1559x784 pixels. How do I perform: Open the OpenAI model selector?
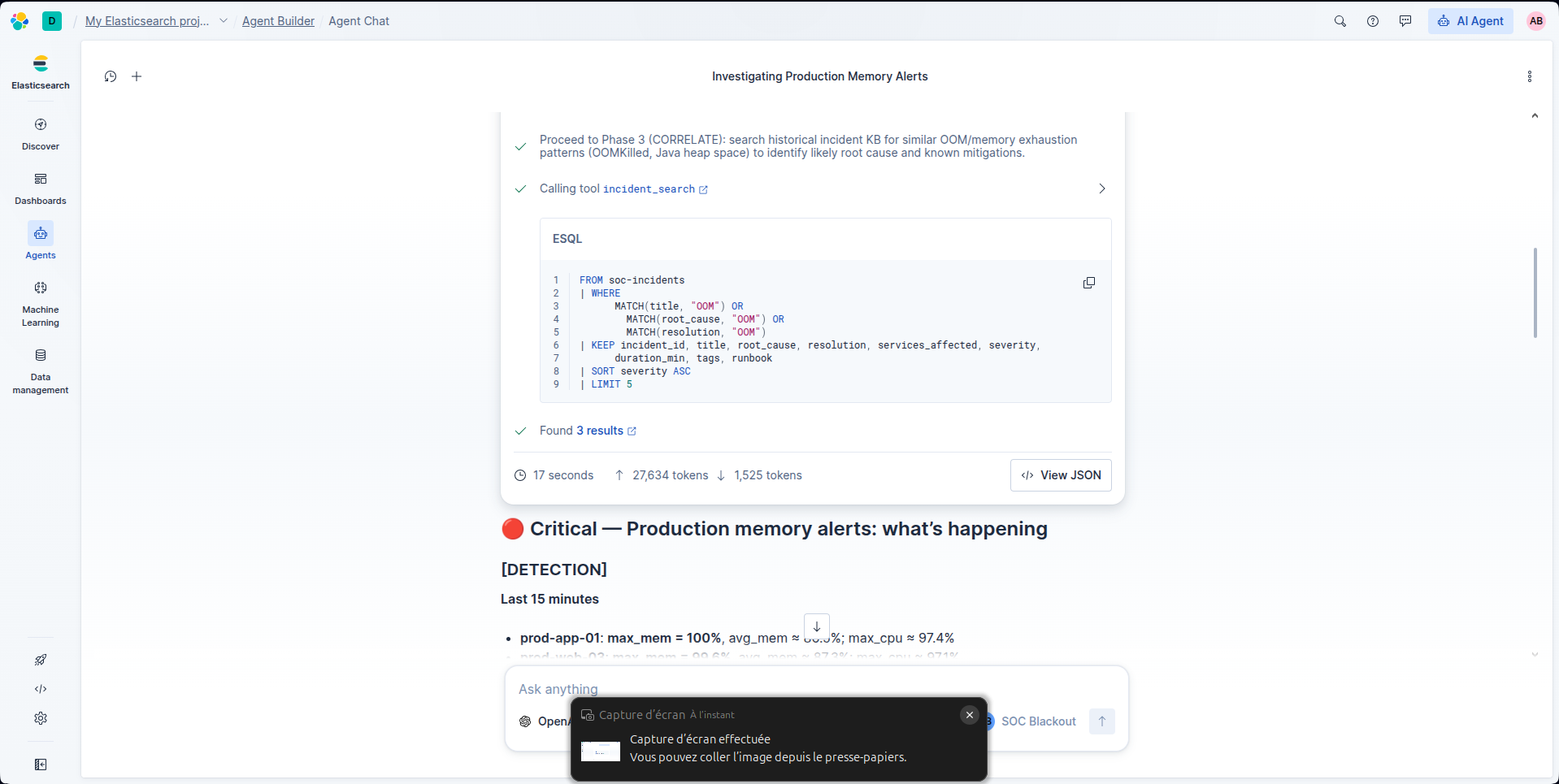pyautogui.click(x=545, y=721)
